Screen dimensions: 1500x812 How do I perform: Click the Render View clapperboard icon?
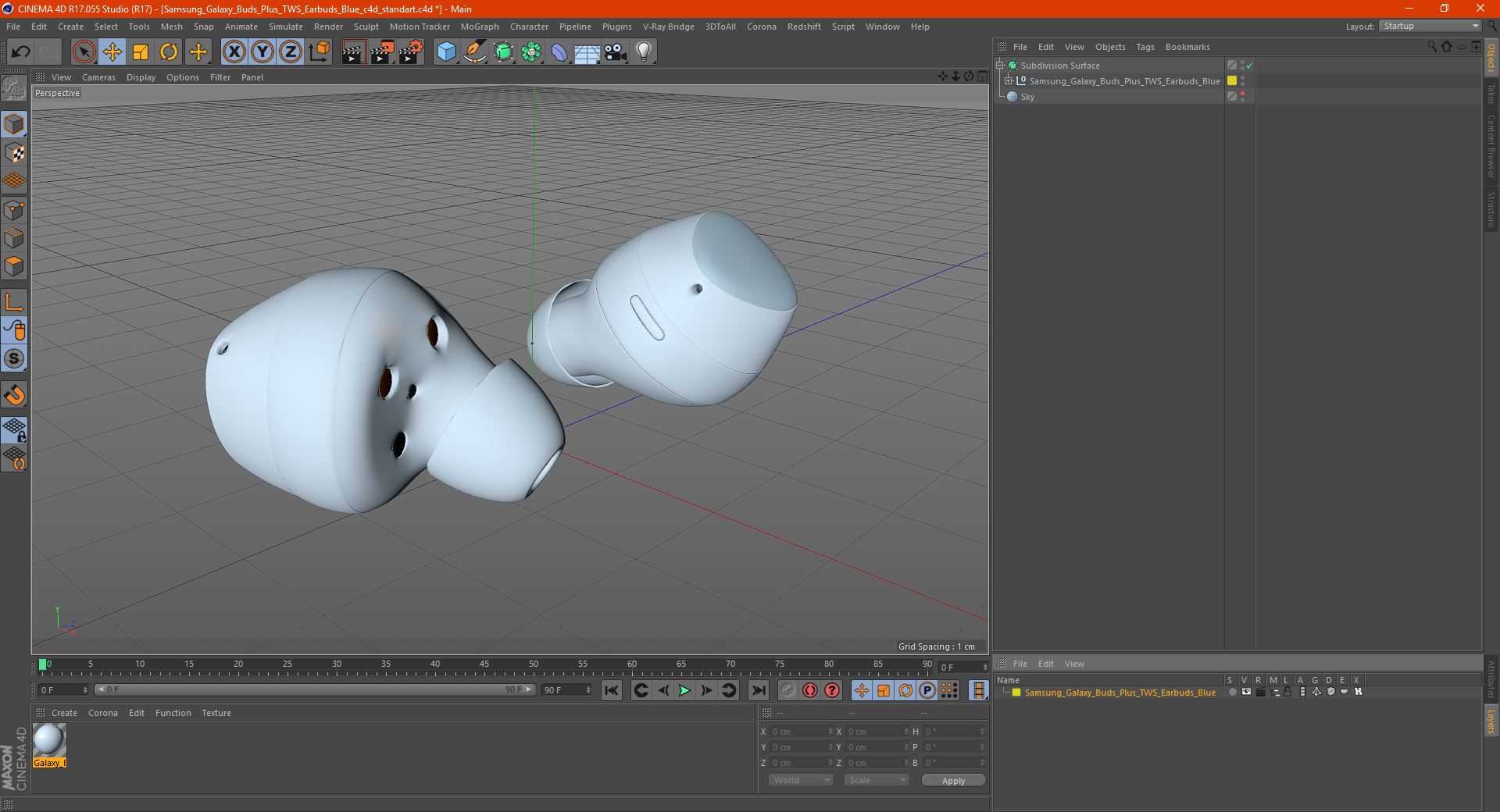point(353,52)
